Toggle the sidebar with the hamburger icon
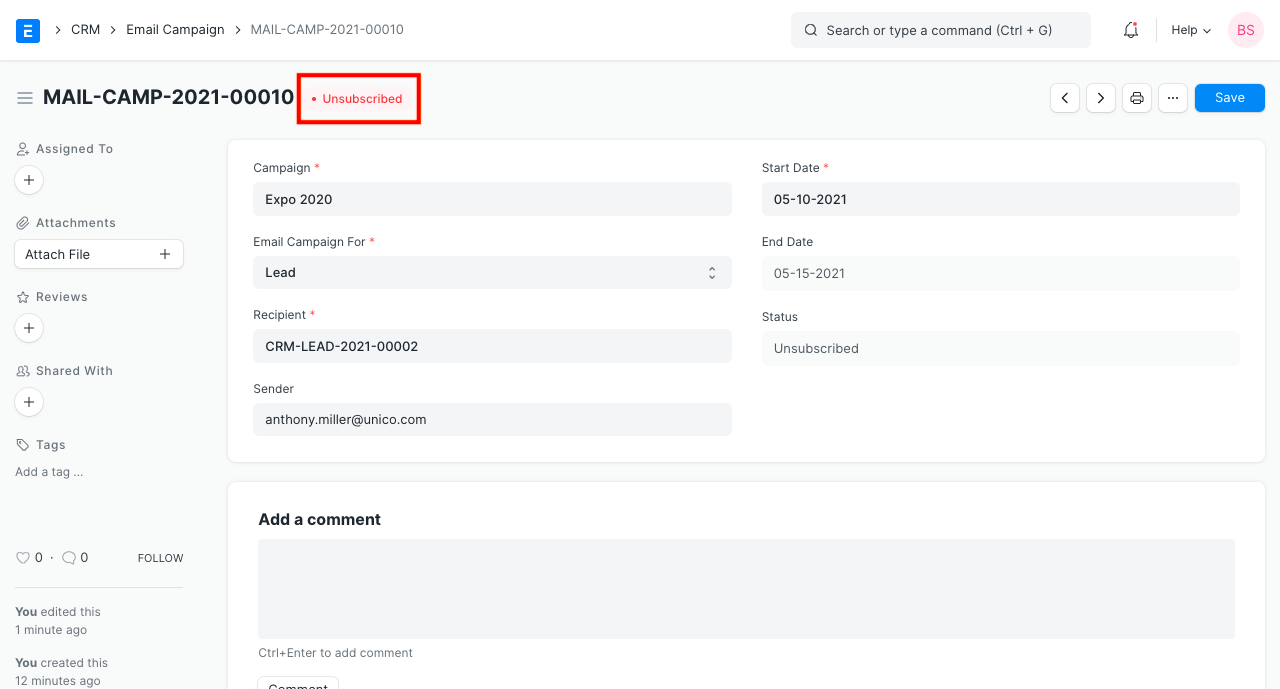 click(24, 97)
